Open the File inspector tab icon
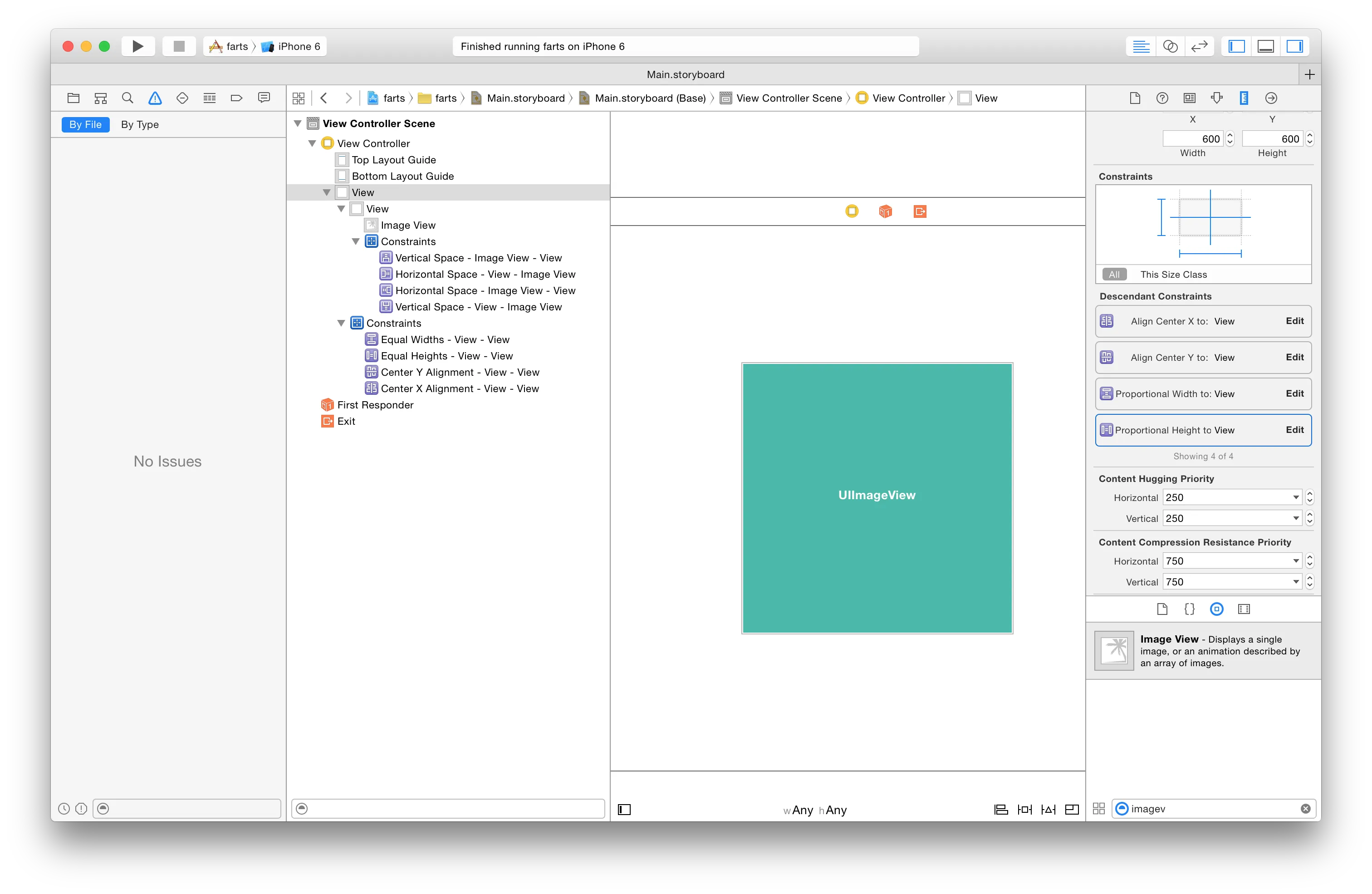Image resolution: width=1372 pixels, height=894 pixels. (x=1135, y=98)
